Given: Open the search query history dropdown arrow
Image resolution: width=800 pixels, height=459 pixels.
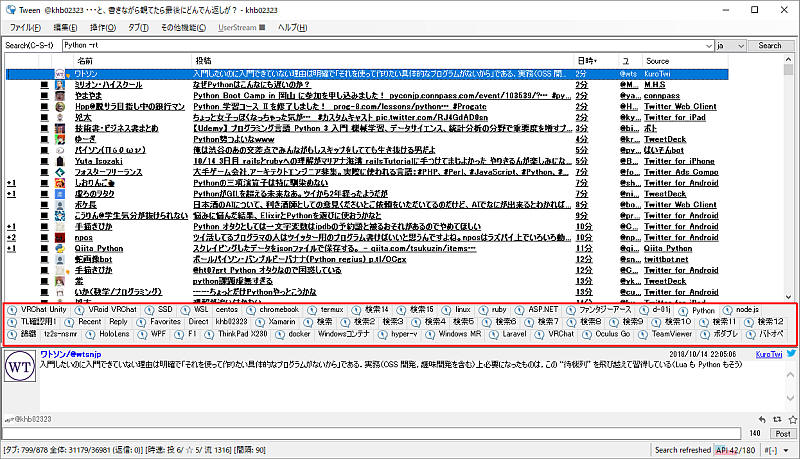Looking at the screenshot, I should point(709,46).
